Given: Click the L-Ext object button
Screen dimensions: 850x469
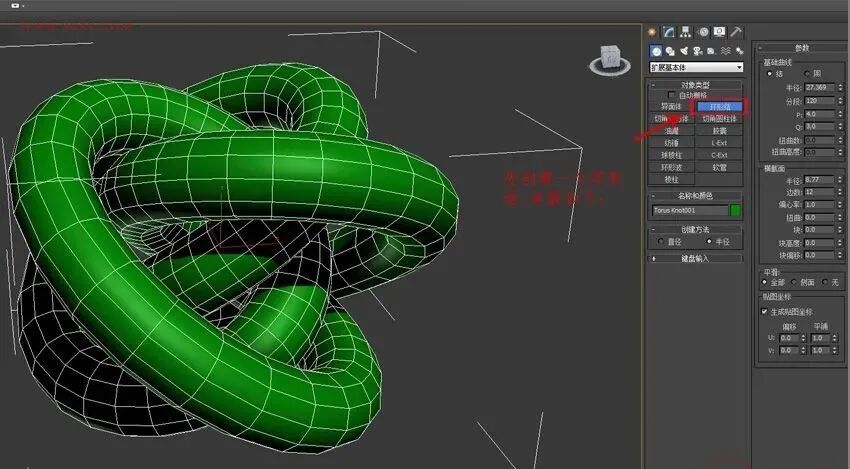Looking at the screenshot, I should (719, 143).
